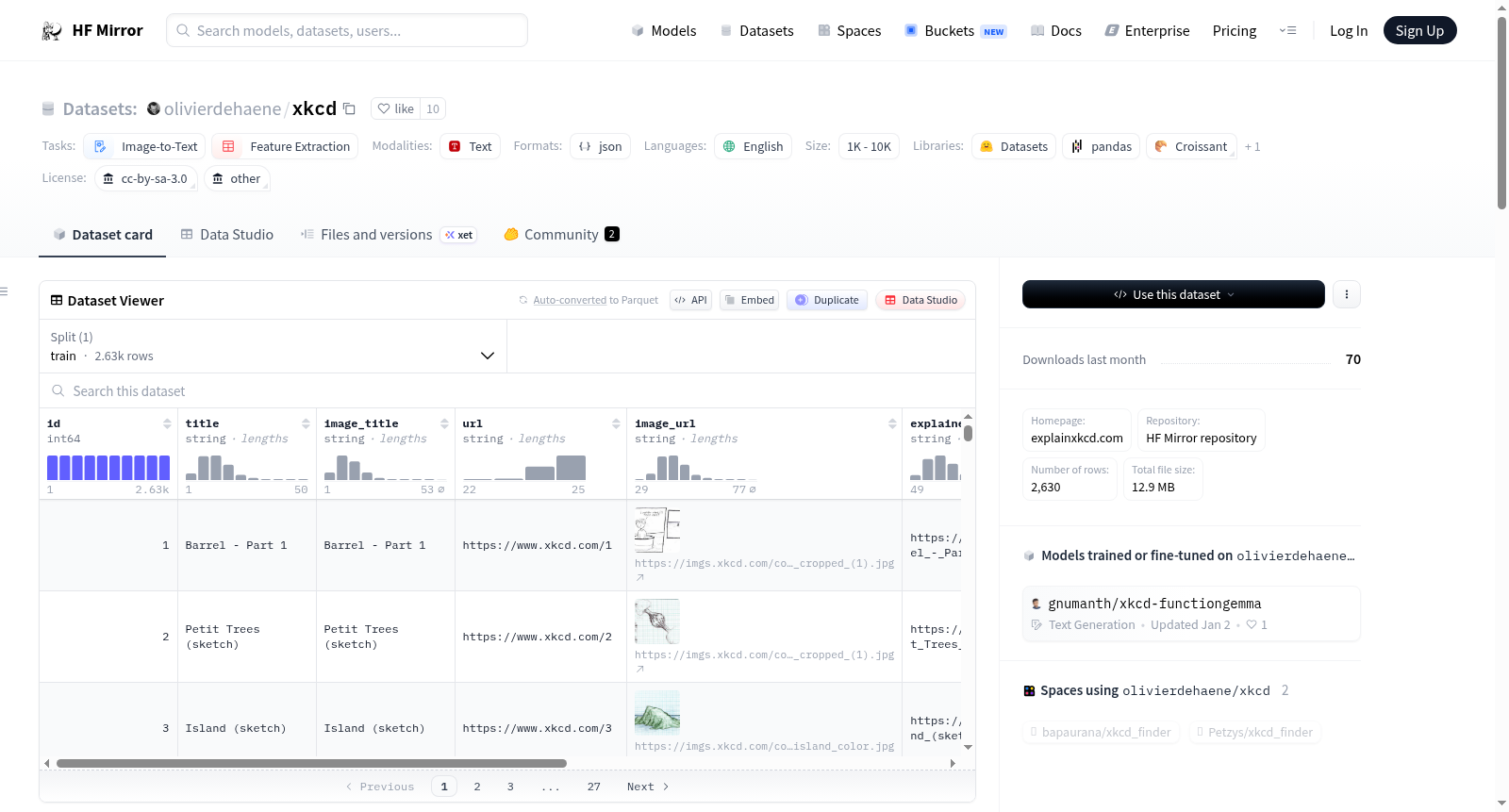Viewport: 1509px width, 812px height.
Task: Open Docs in the top navigation
Action: tap(1056, 31)
